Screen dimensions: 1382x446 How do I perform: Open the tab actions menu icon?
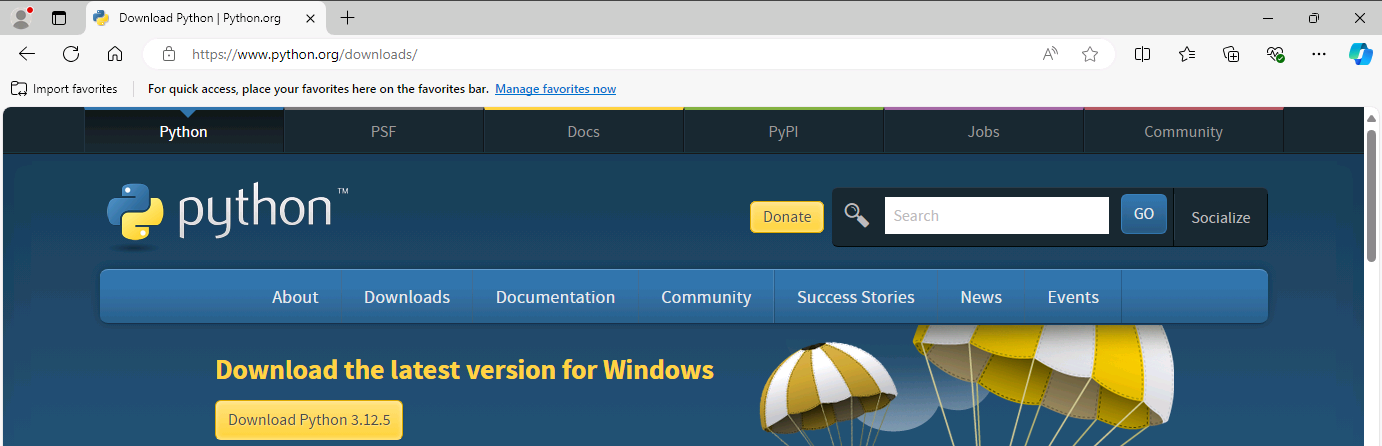[x=59, y=18]
